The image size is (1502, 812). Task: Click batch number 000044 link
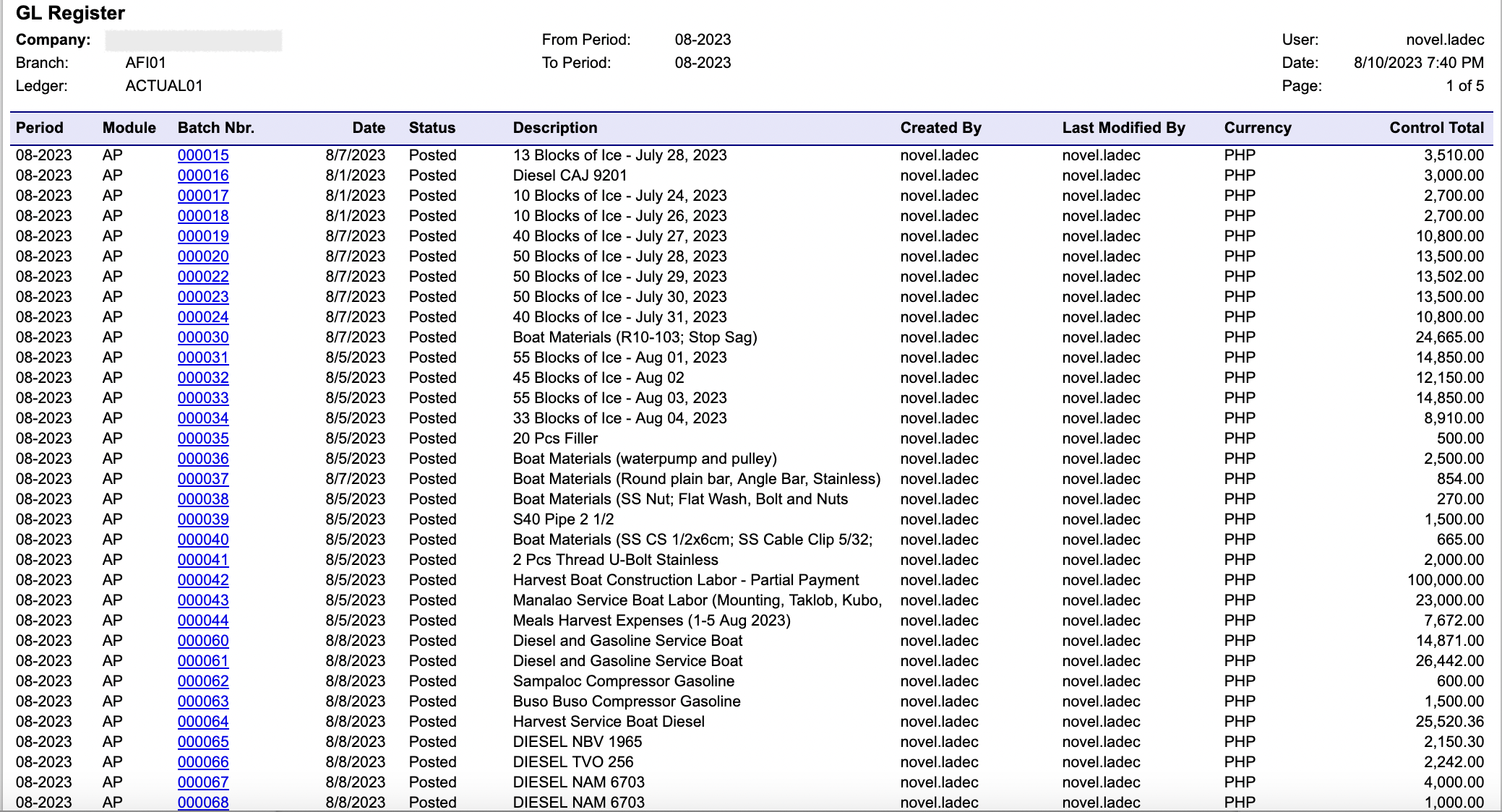point(203,621)
